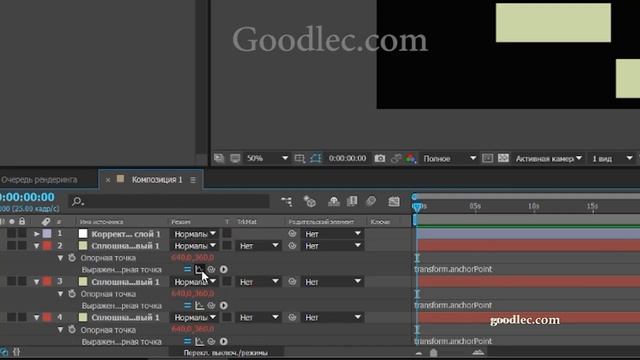Toggle hide shy layers icon
This screenshot has width=640, height=360.
[334, 201]
